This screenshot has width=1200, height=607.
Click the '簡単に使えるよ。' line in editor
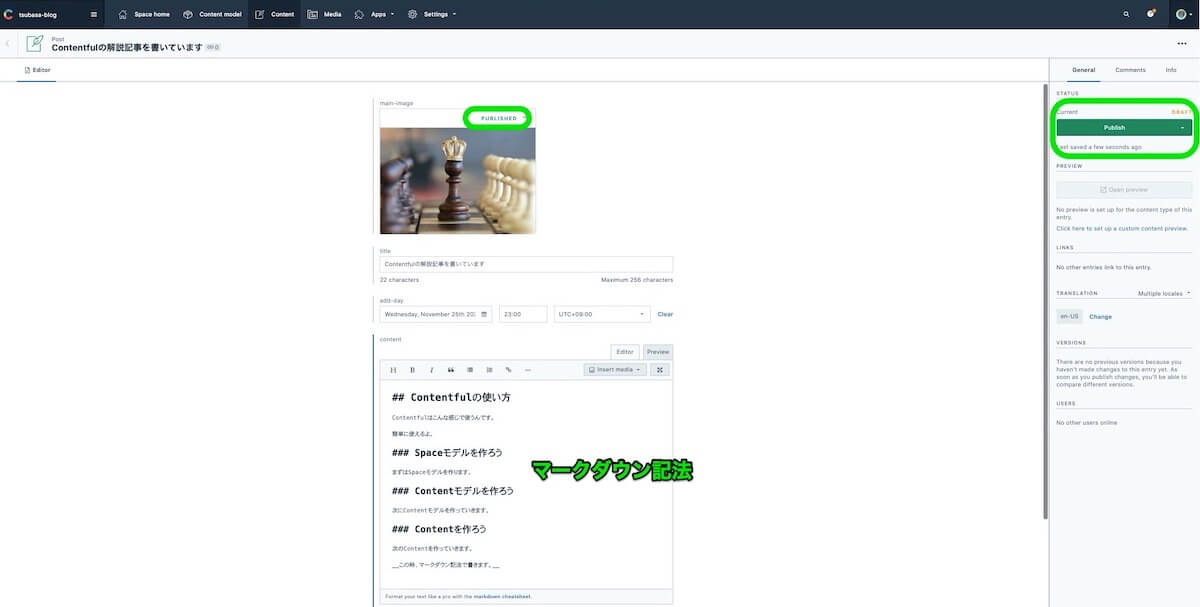412,434
